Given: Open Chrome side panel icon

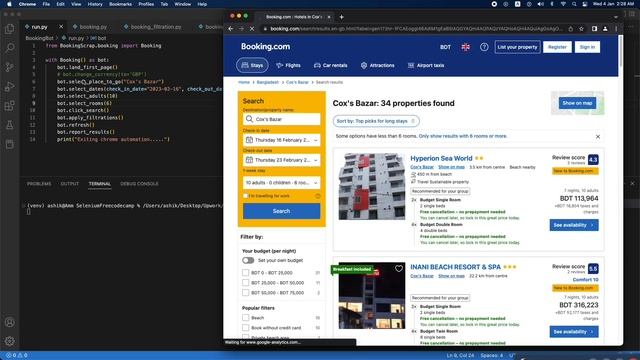Looking at the screenshot, I should pyautogui.click(x=594, y=29).
